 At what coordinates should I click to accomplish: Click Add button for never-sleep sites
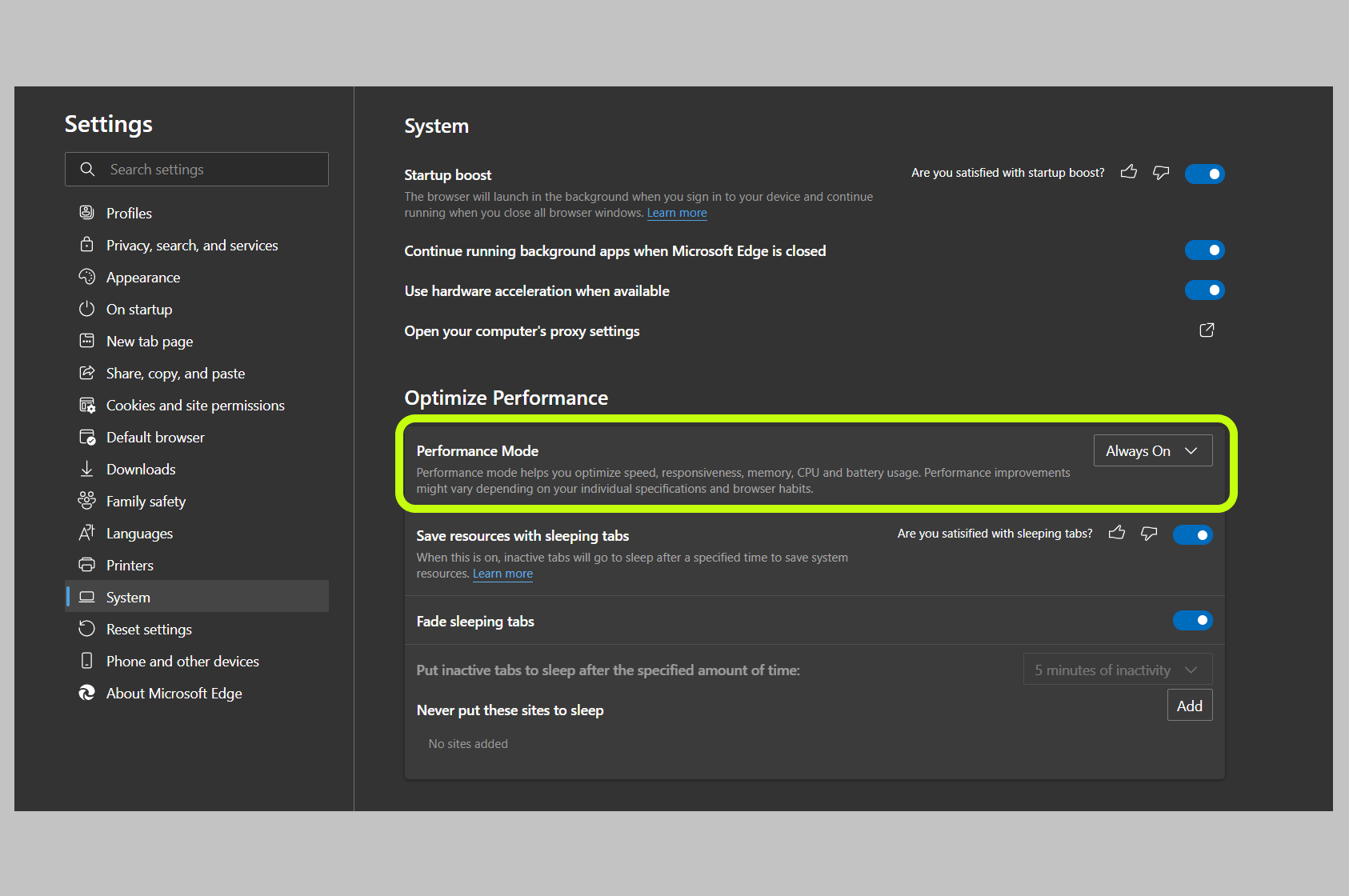(1190, 706)
